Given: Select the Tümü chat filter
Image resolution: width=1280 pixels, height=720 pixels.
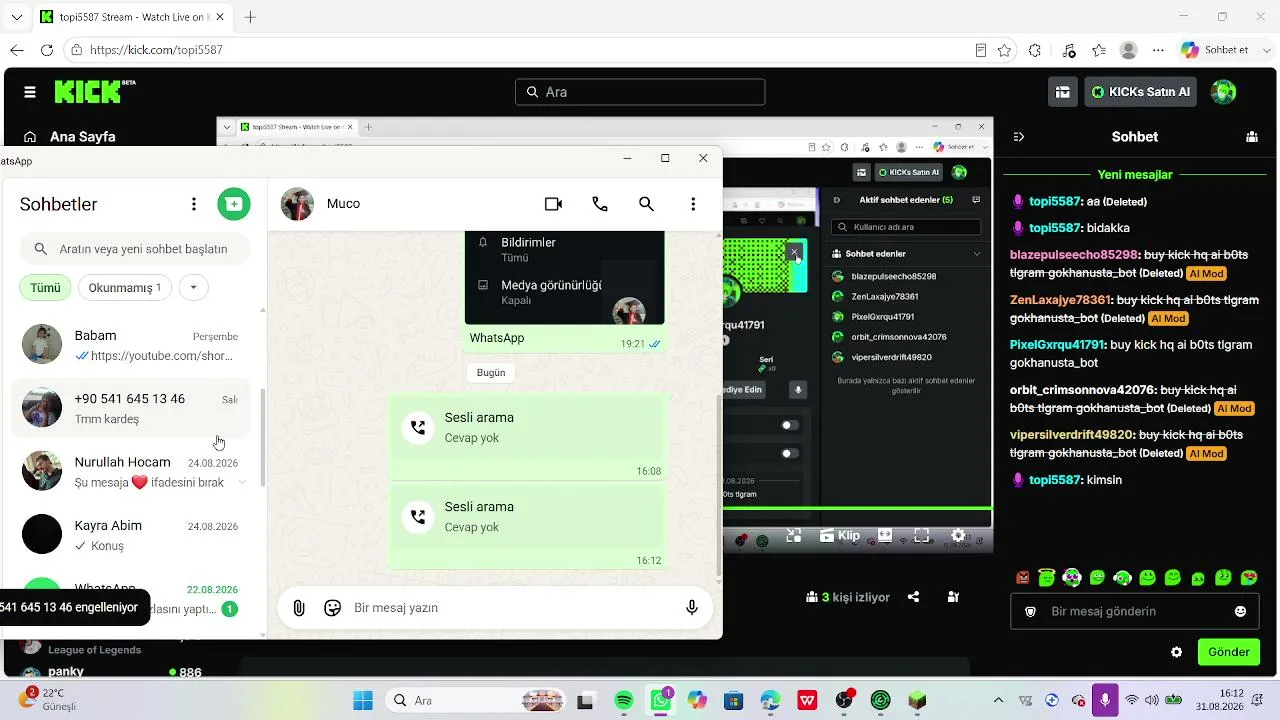Looking at the screenshot, I should 45,288.
